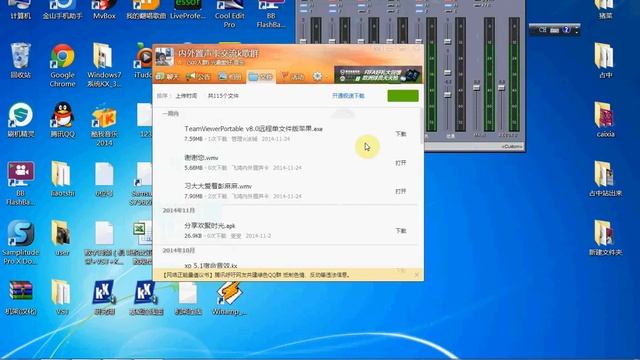Click 下载 for 分享欢聚时光.apk

[x=401, y=231]
